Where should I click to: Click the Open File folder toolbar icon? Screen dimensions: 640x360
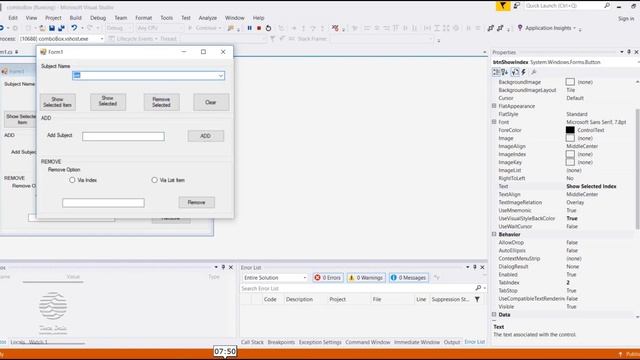[42, 28]
